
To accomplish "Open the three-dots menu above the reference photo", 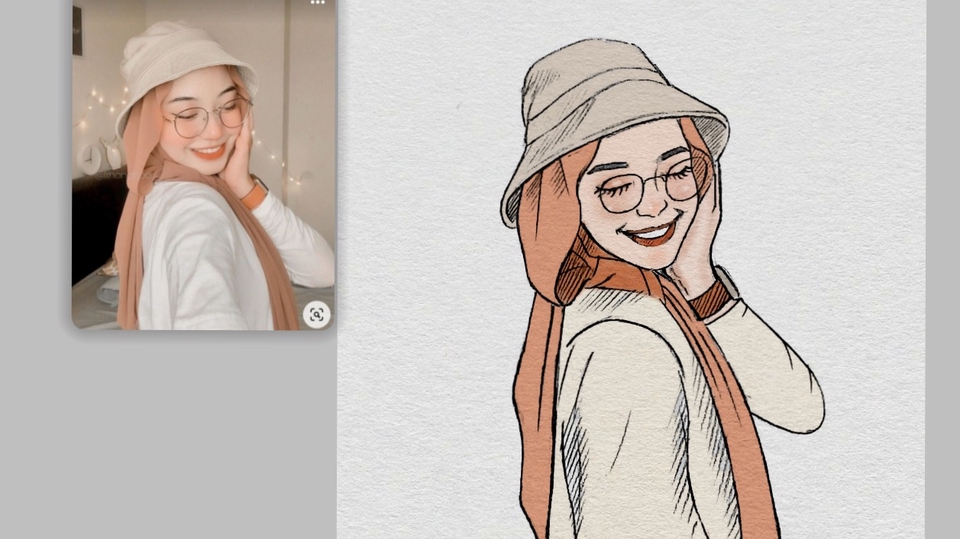I will click(x=317, y=2).
